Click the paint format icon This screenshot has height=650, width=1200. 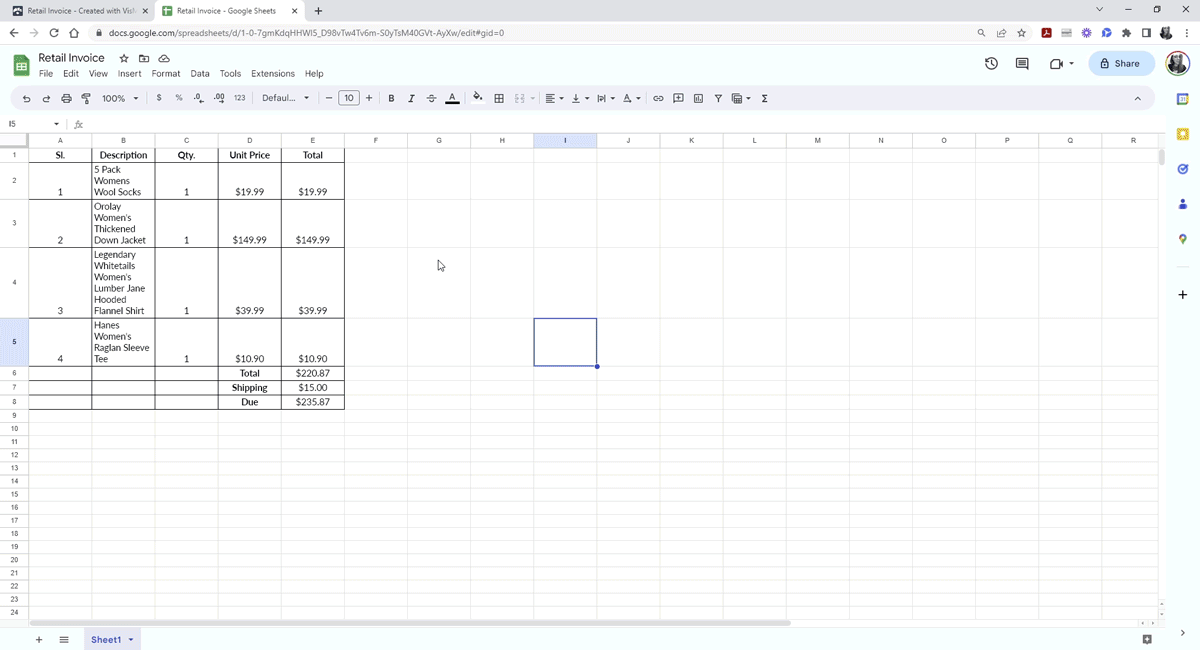point(86,98)
